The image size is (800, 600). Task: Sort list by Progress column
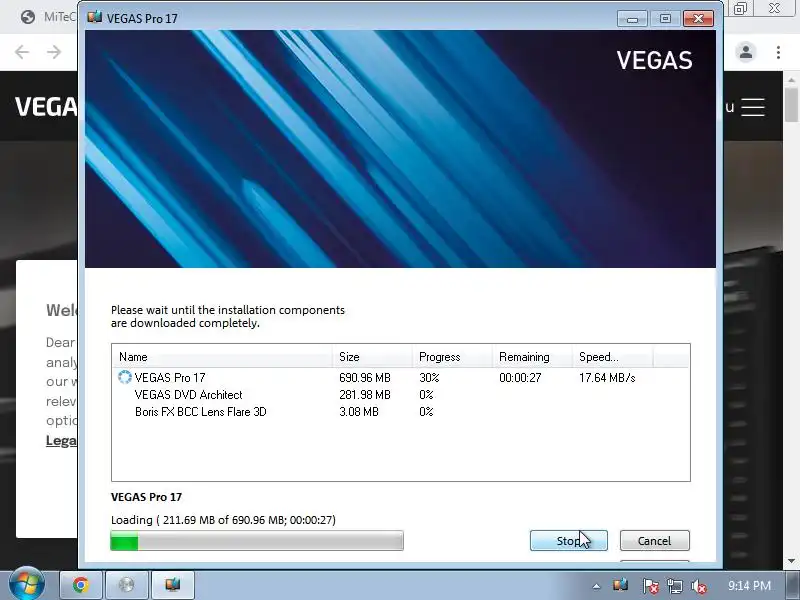coord(452,357)
